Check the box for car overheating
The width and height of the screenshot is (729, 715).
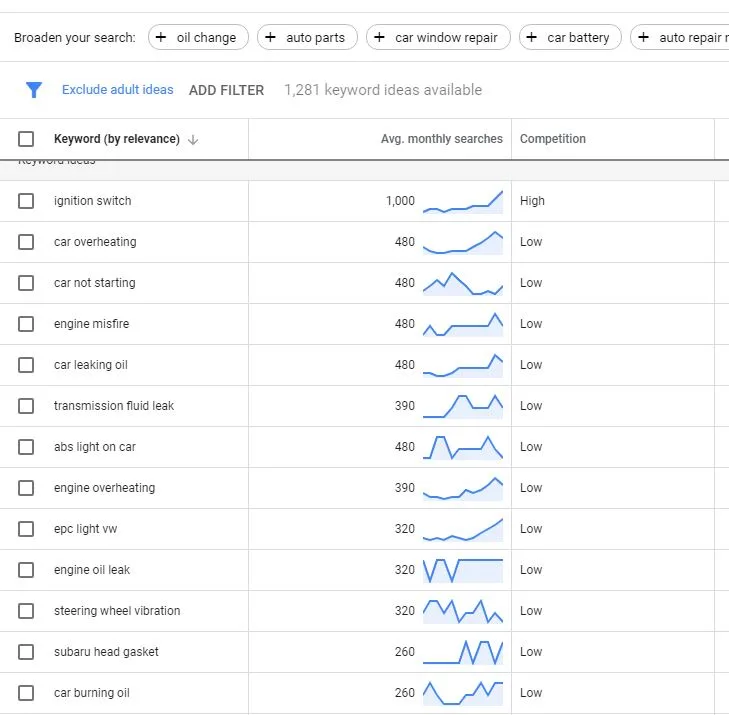(26, 242)
